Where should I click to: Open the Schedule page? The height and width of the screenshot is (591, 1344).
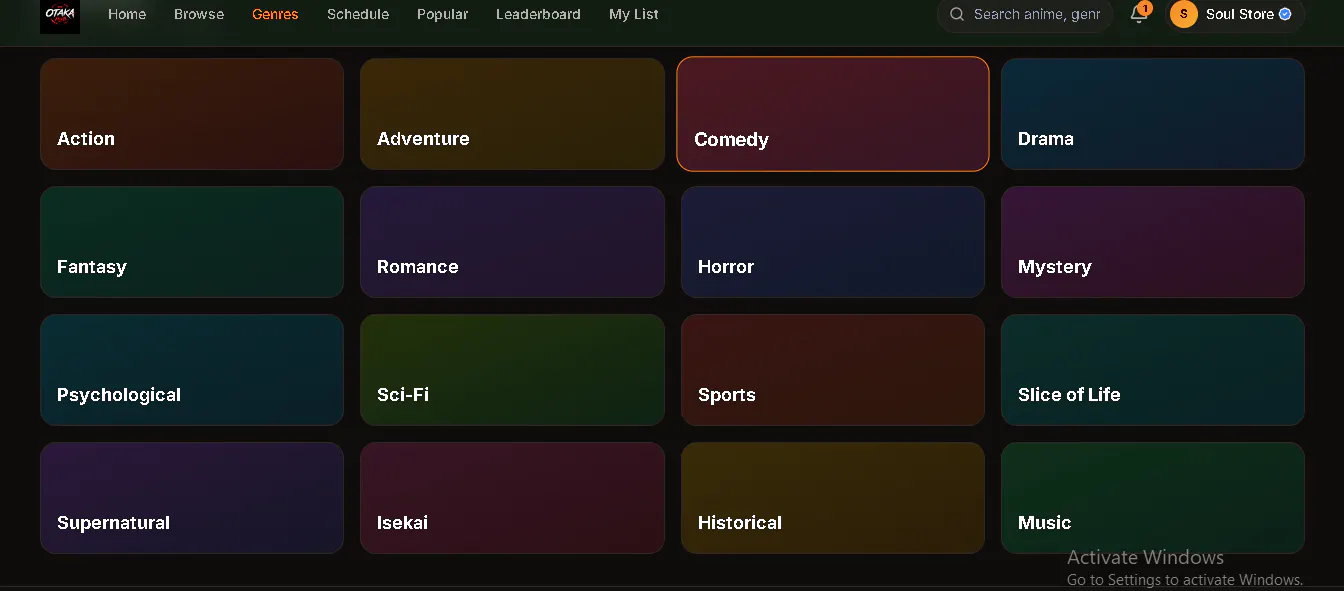point(358,14)
